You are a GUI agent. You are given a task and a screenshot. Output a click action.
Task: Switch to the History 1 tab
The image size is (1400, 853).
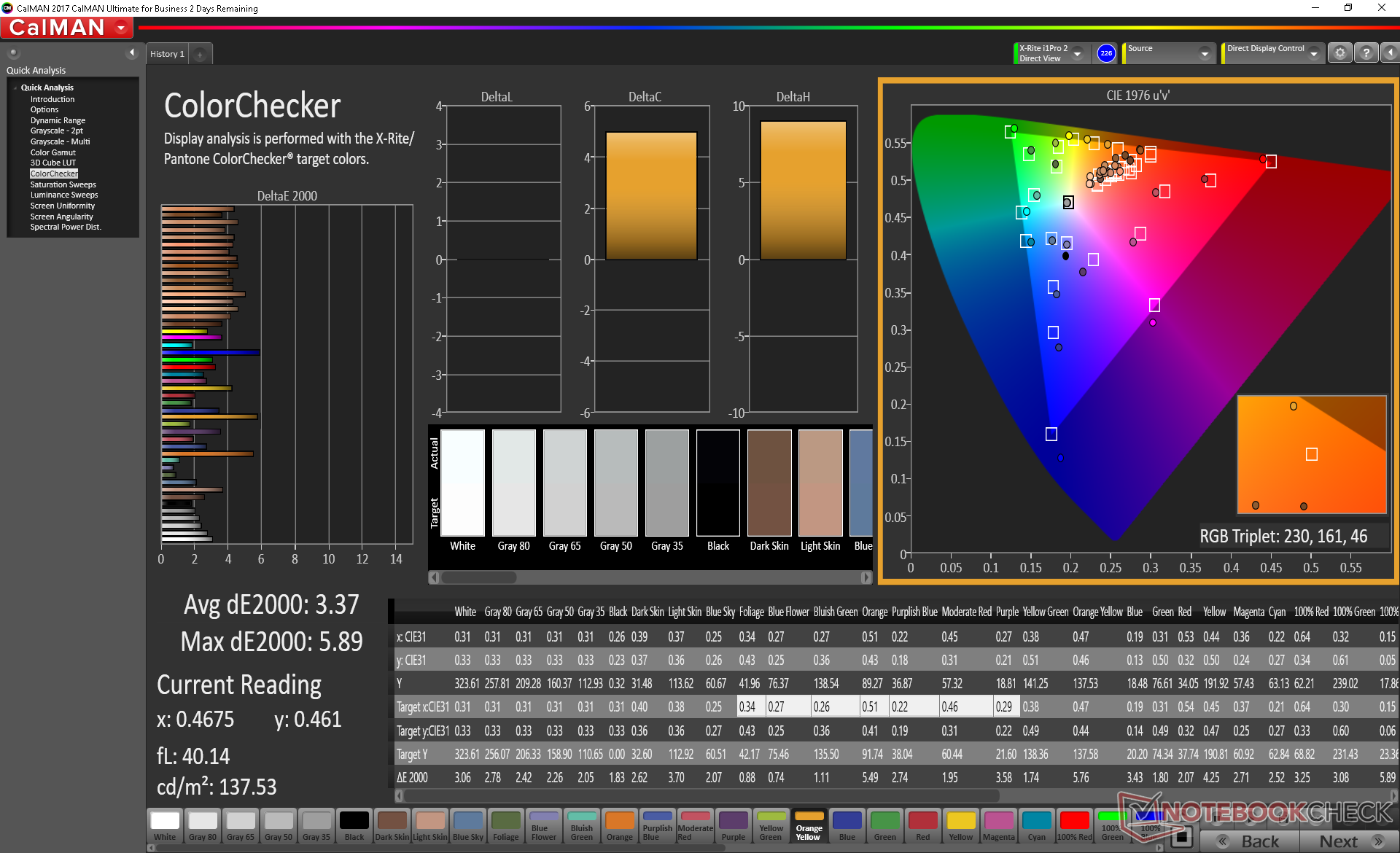(x=167, y=54)
